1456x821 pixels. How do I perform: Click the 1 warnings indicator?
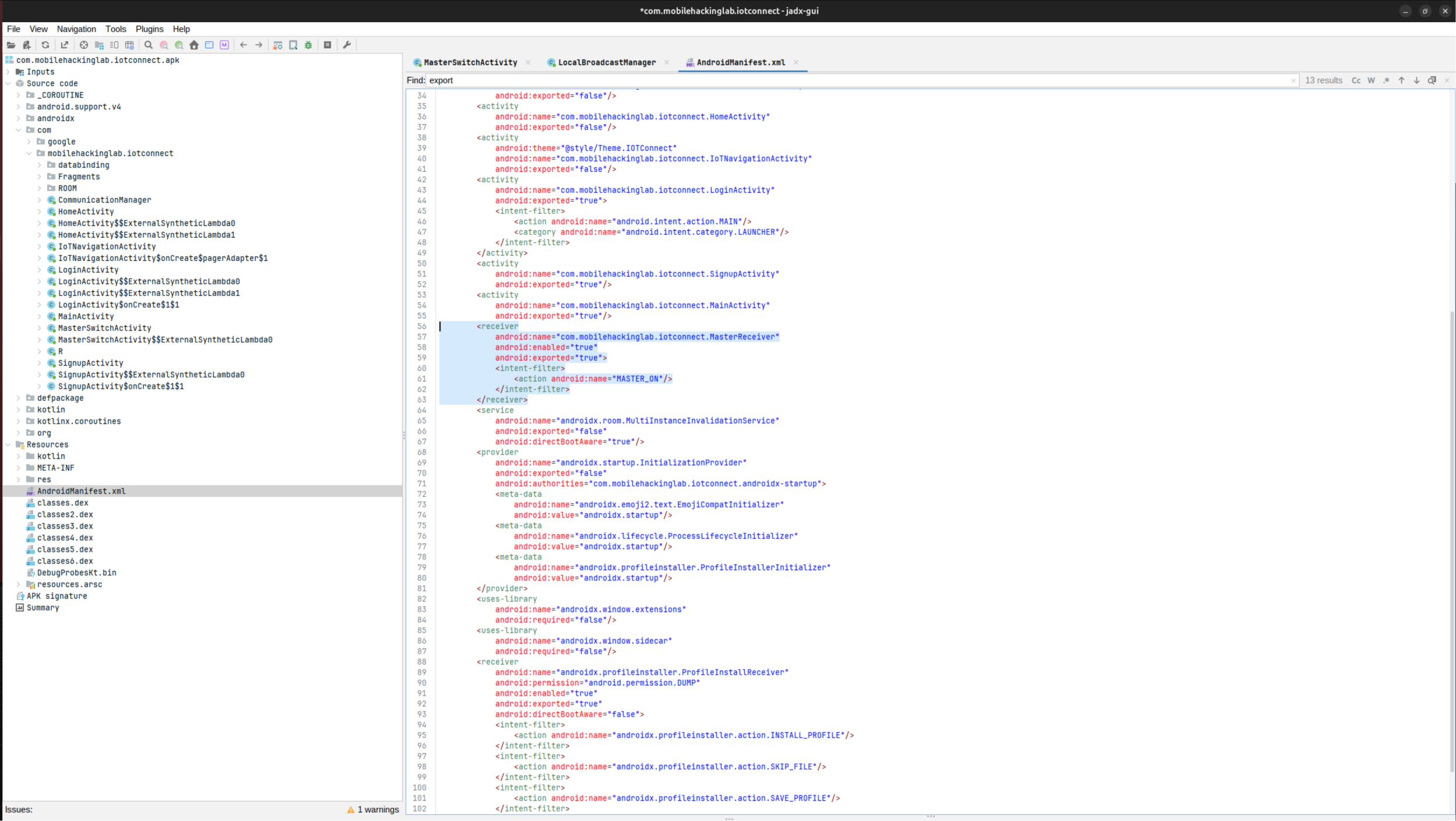click(373, 809)
